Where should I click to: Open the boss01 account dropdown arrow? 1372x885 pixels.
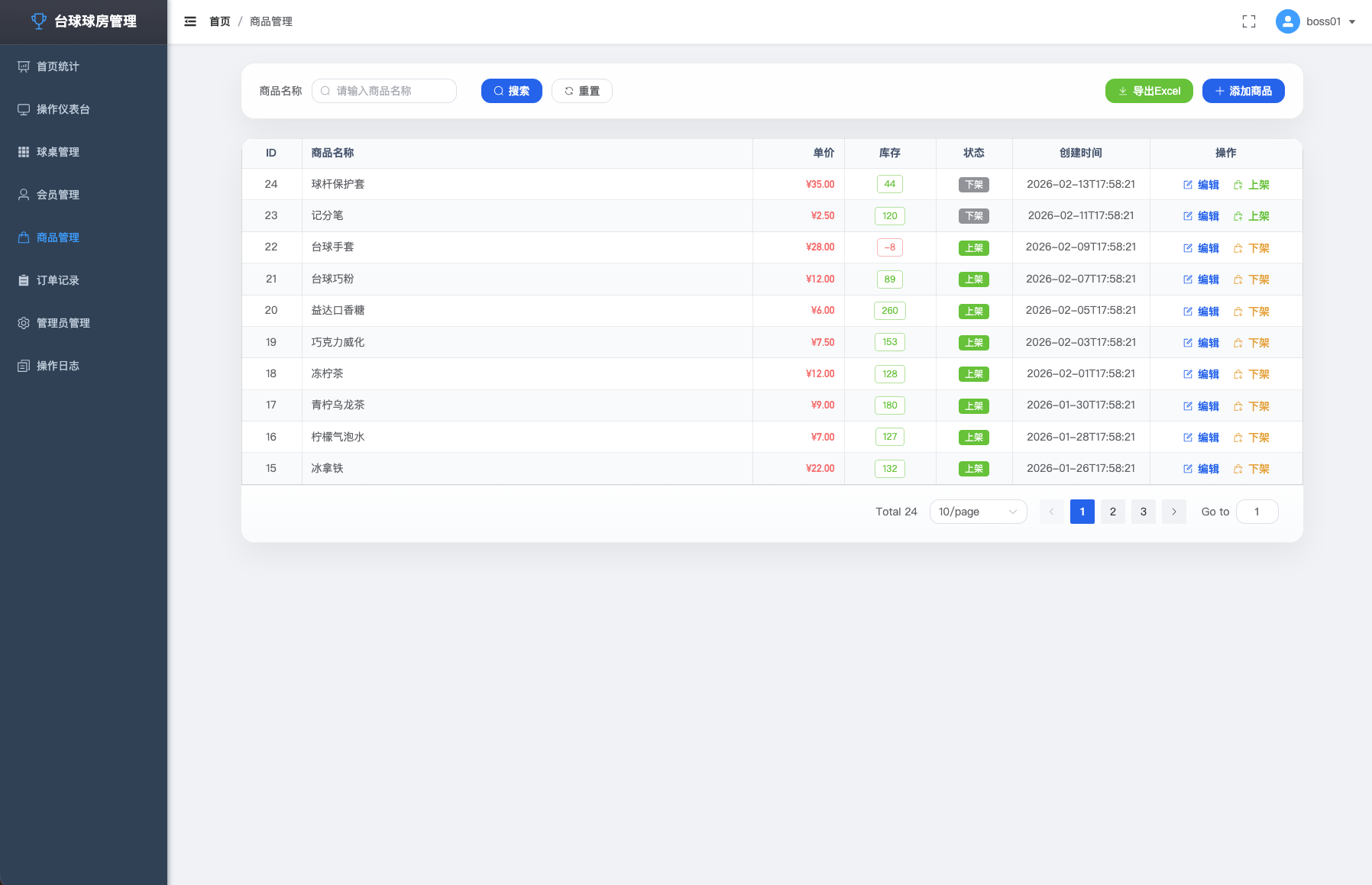pyautogui.click(x=1352, y=22)
